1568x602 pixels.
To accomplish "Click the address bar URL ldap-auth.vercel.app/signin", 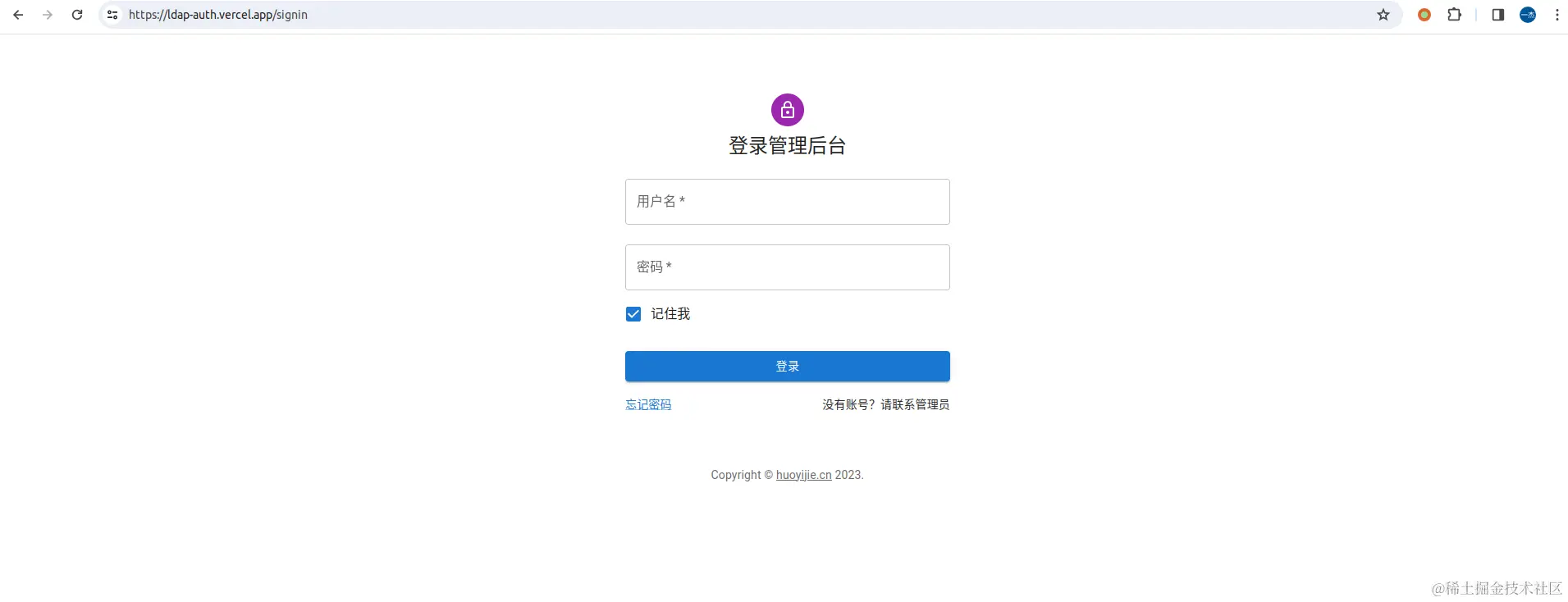I will tap(218, 15).
